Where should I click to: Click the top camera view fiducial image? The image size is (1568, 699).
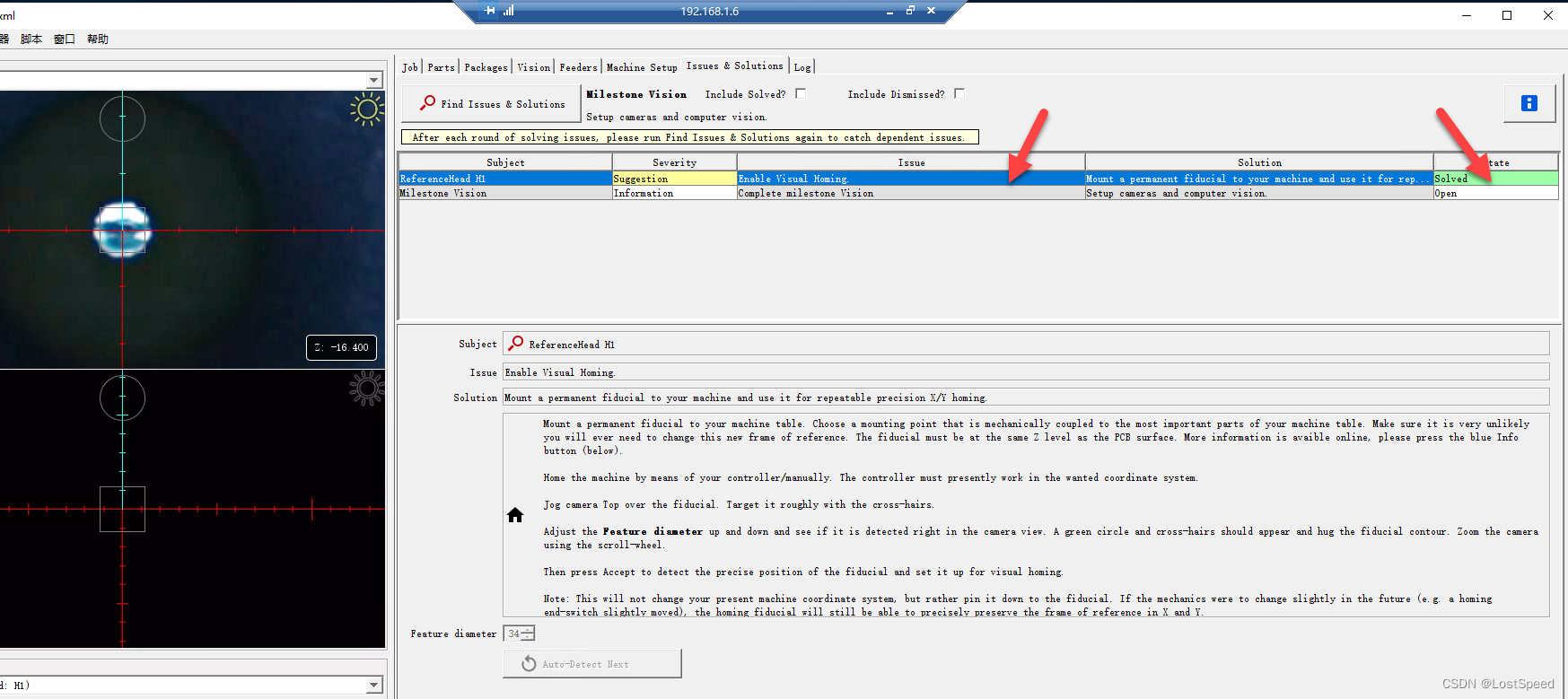[x=123, y=229]
